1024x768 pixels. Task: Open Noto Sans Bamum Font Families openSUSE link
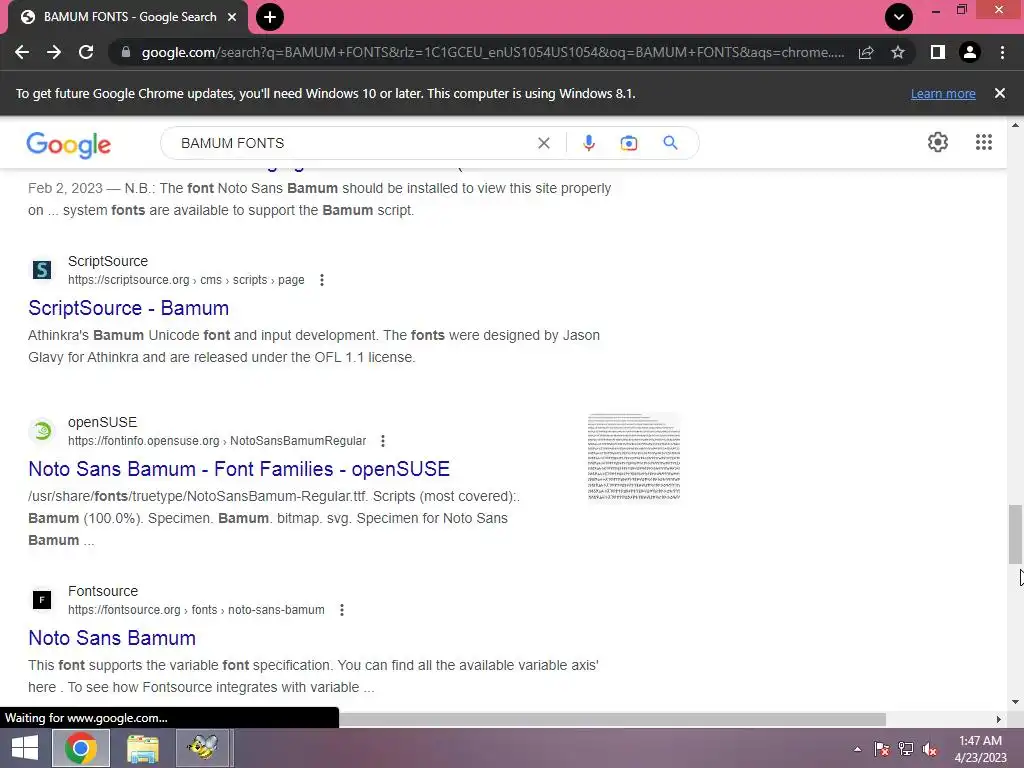tap(239, 470)
